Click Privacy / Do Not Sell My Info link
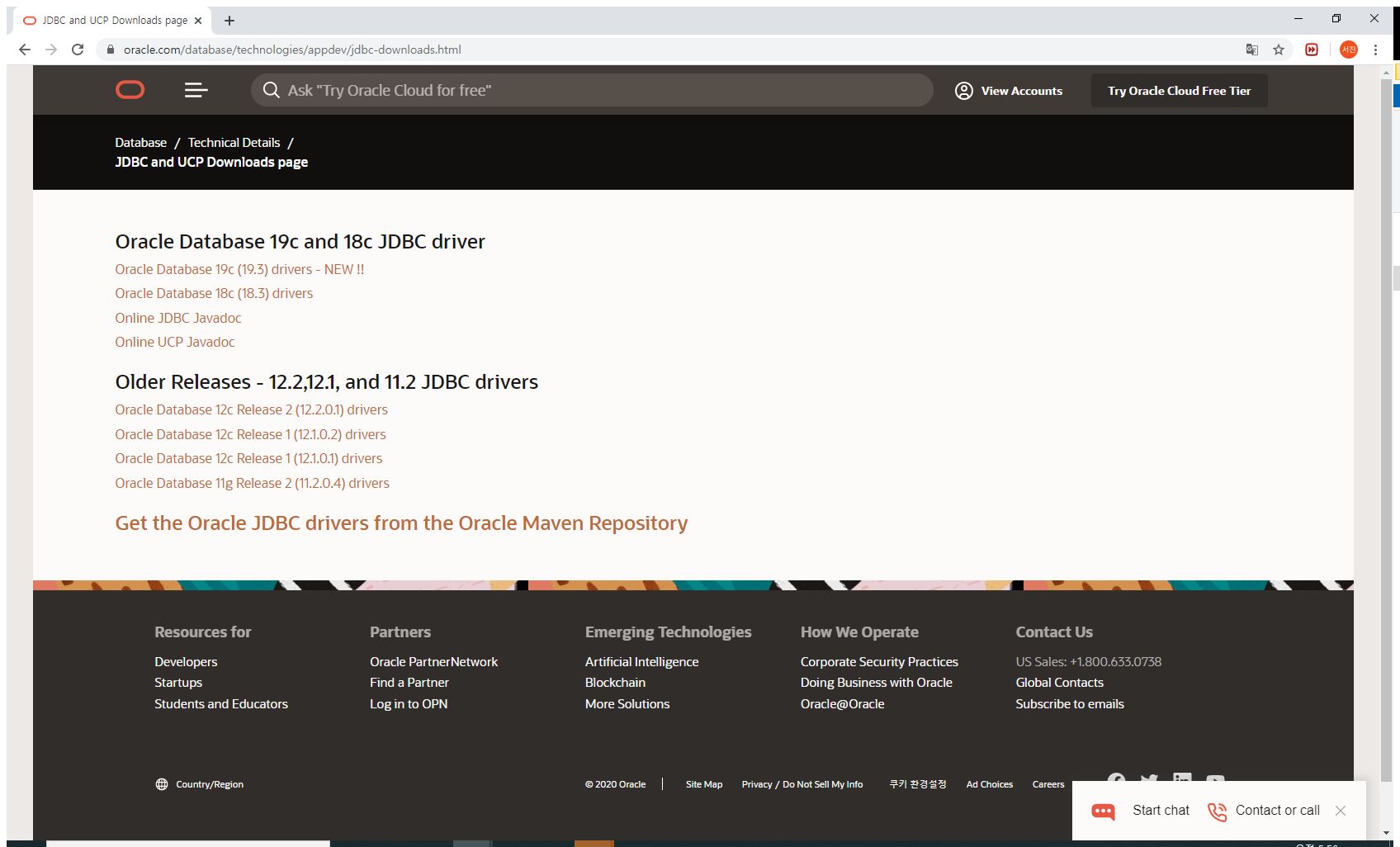Screen dimensions: 1400x847 [x=802, y=784]
